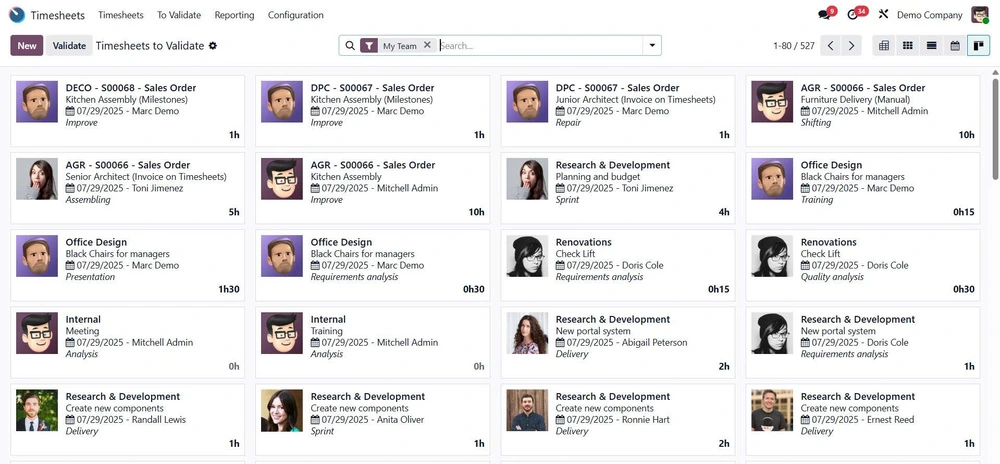
Task: Click the 5h duration on the Assembling card
Action: (234, 212)
